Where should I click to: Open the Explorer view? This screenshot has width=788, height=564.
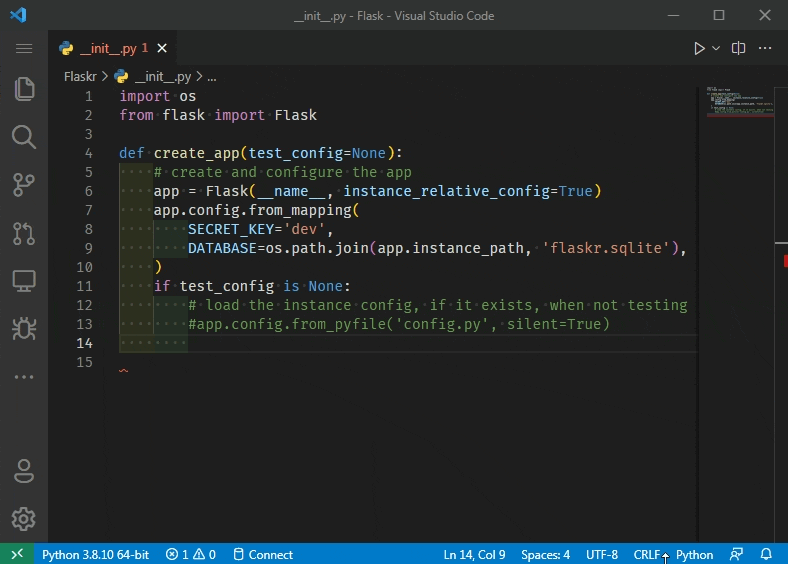[24, 89]
